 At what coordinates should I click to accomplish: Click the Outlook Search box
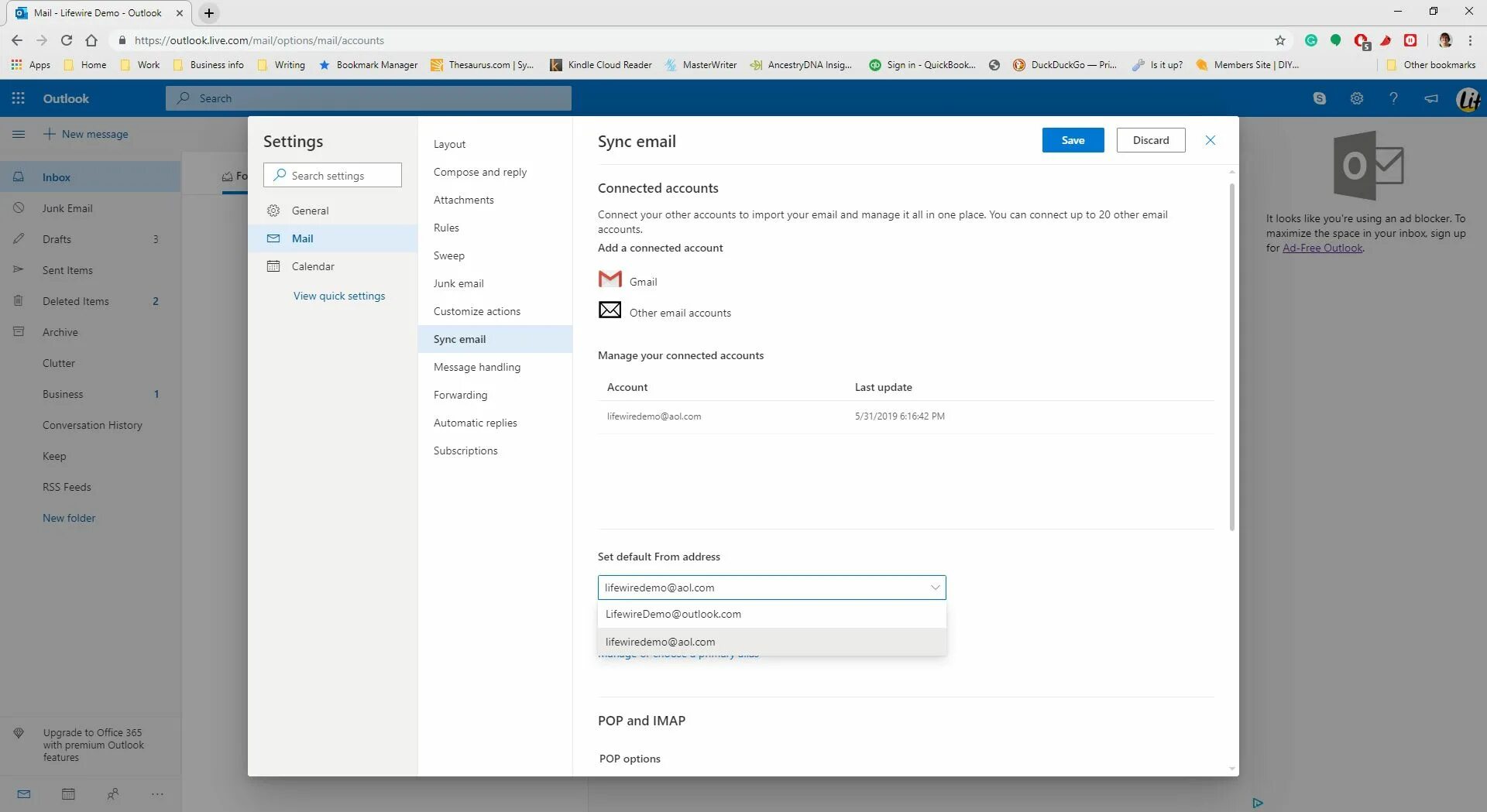click(369, 98)
